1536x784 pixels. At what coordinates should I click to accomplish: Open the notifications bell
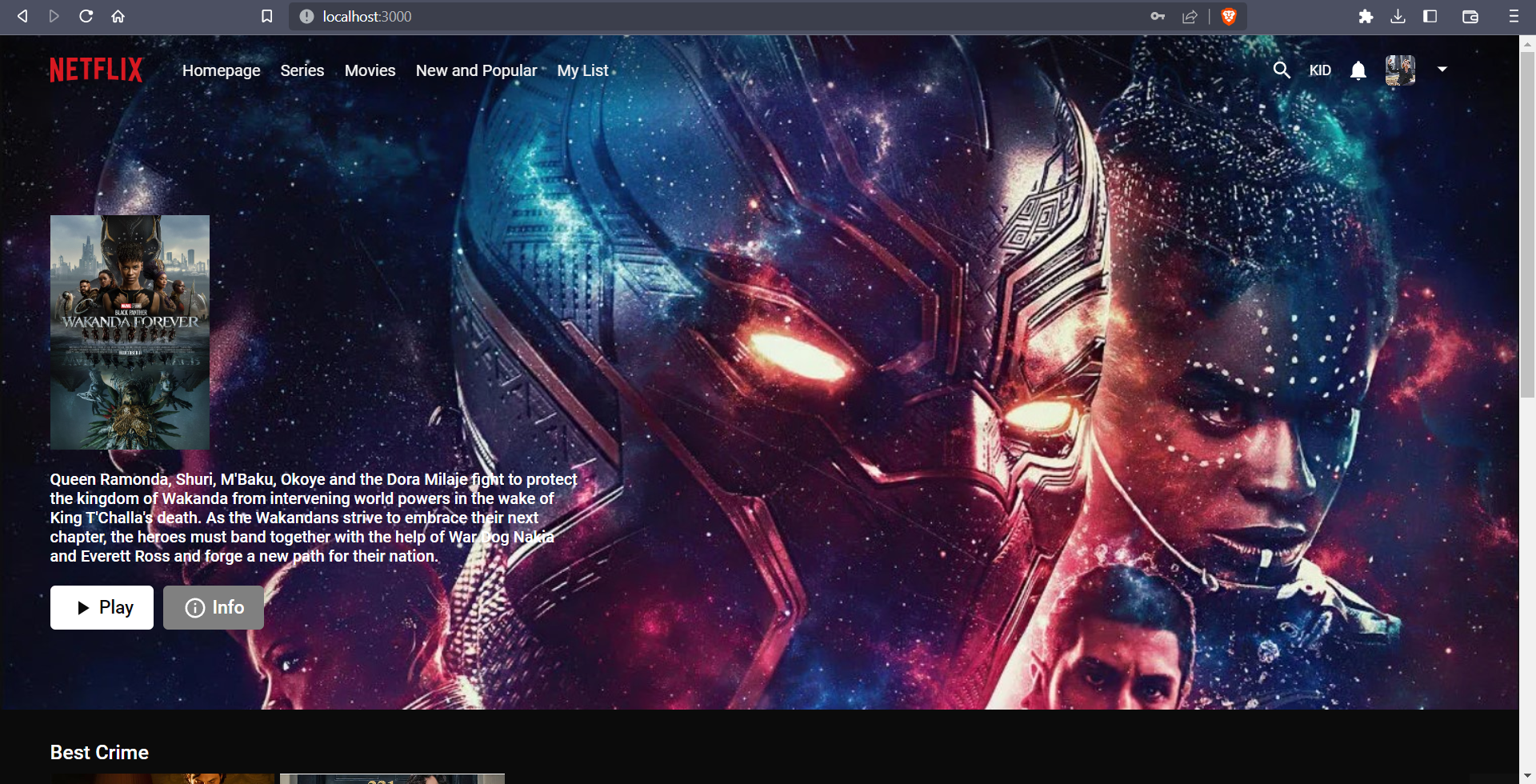(x=1358, y=70)
